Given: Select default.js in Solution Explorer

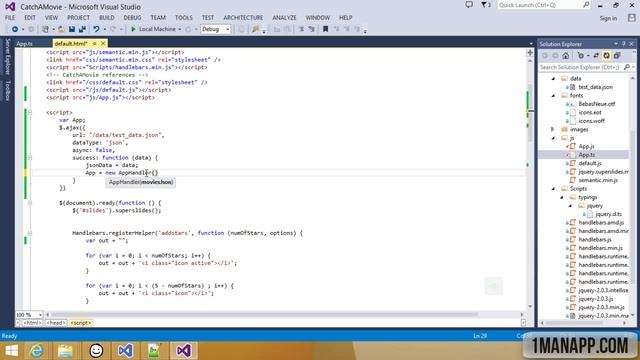Looking at the screenshot, I should (x=590, y=163).
